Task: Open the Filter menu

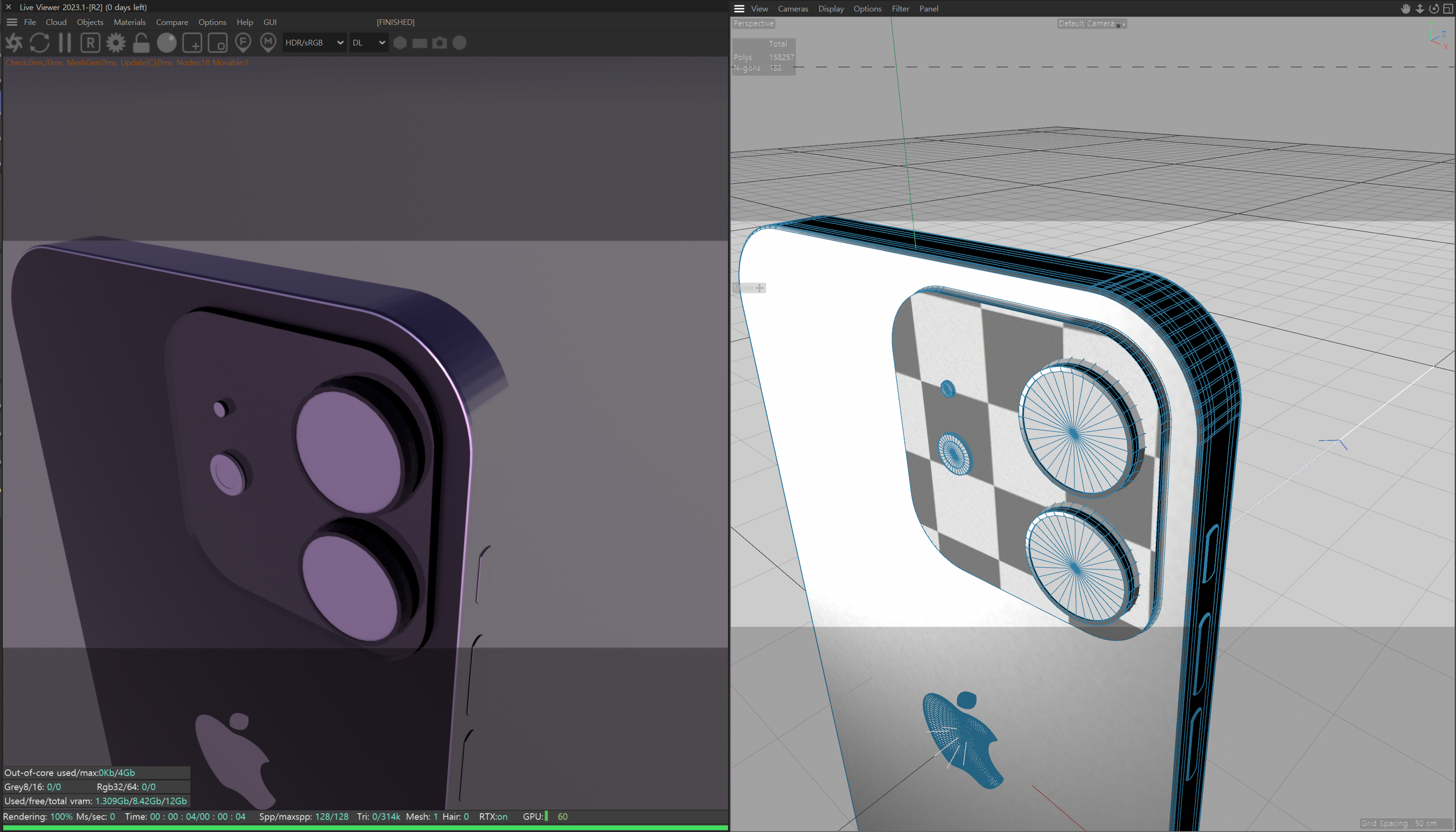Action: [900, 8]
